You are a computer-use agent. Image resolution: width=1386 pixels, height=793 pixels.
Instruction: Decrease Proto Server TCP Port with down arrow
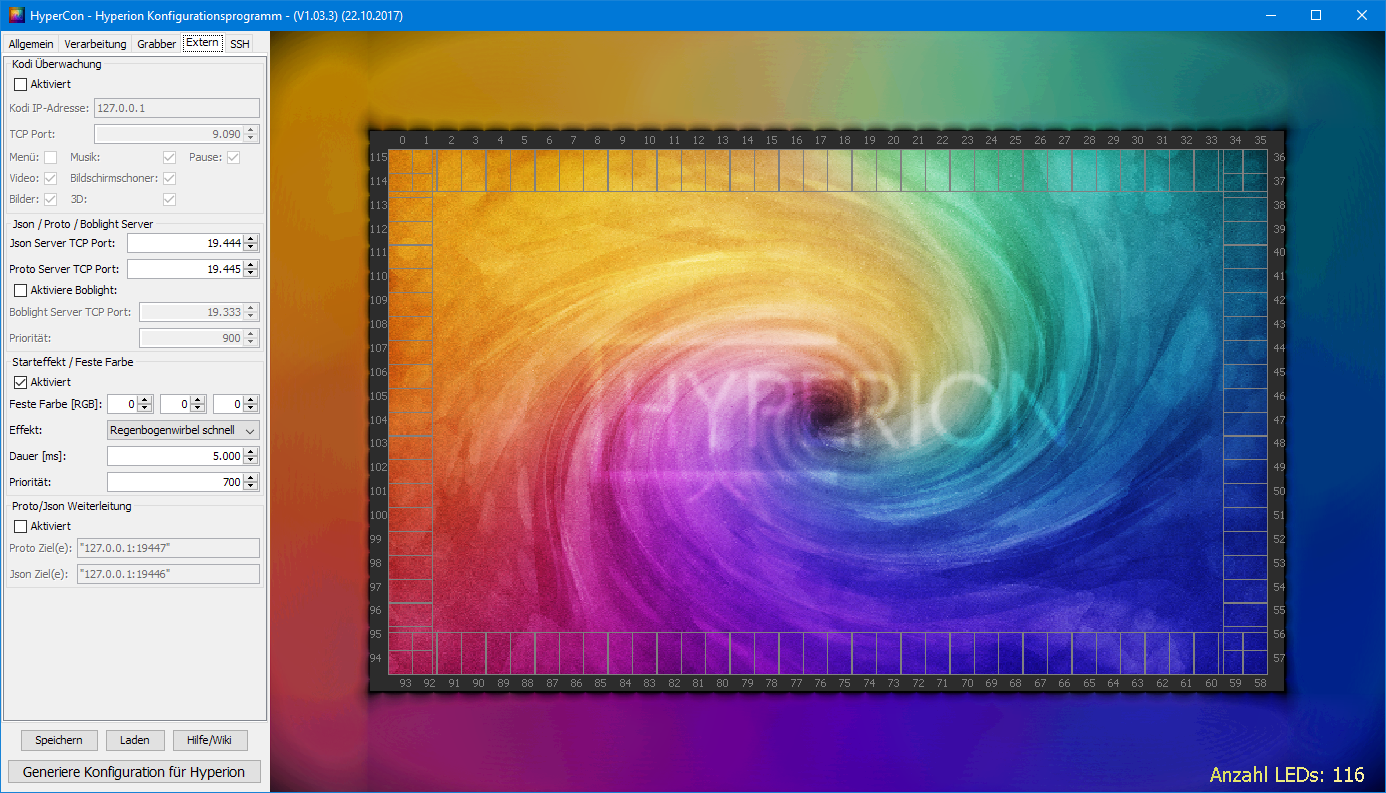click(x=251, y=273)
